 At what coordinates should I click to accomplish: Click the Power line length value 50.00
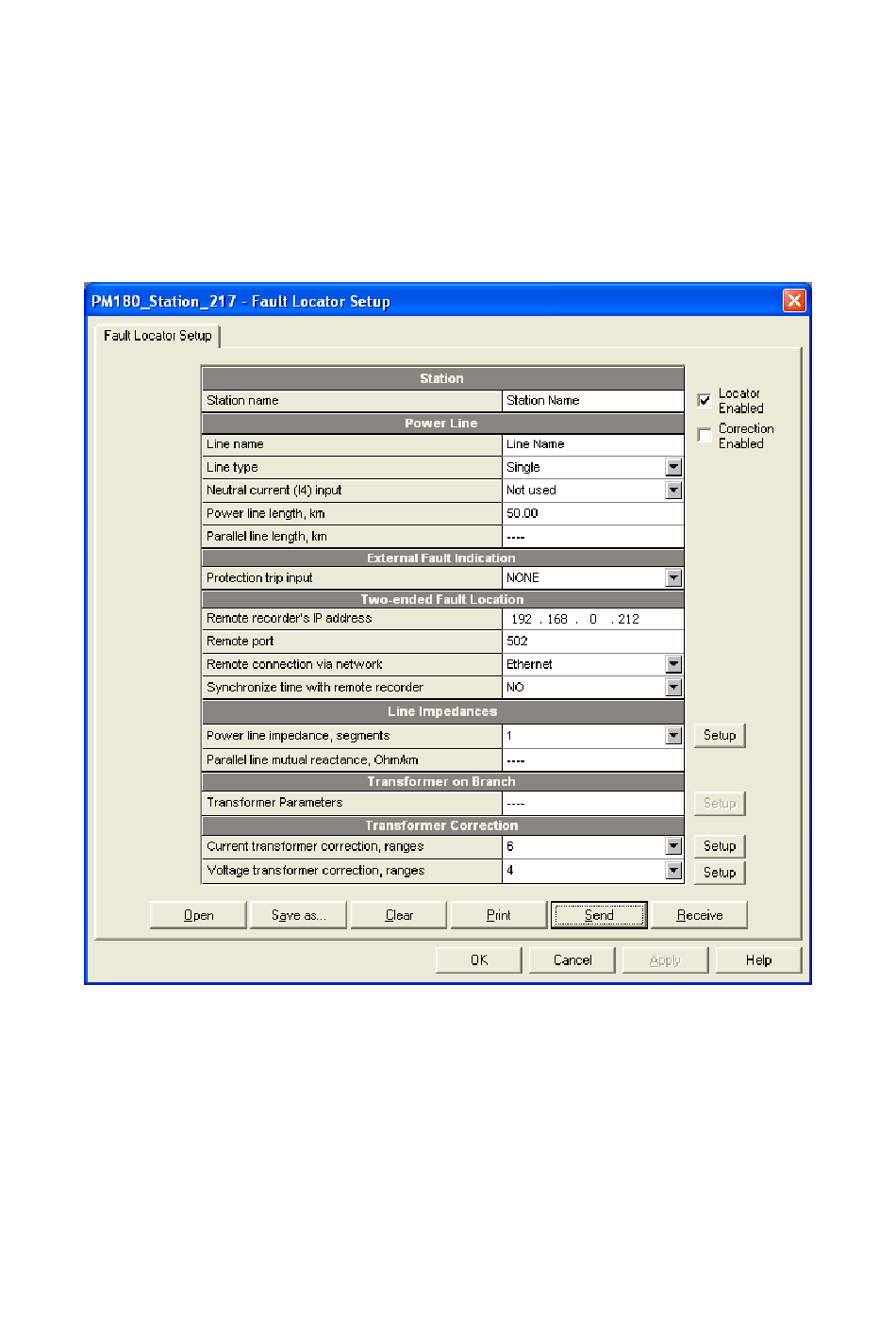(x=592, y=514)
